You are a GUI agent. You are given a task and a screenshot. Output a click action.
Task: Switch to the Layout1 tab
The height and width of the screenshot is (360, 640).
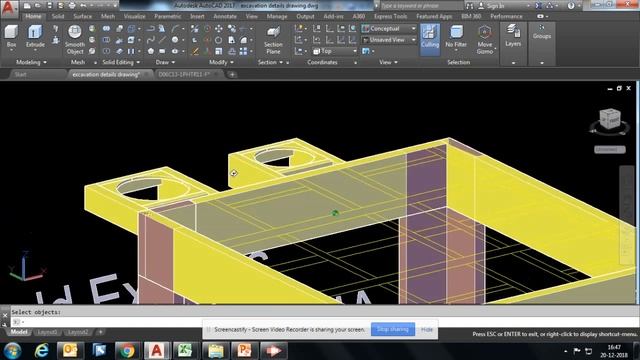(x=47, y=332)
